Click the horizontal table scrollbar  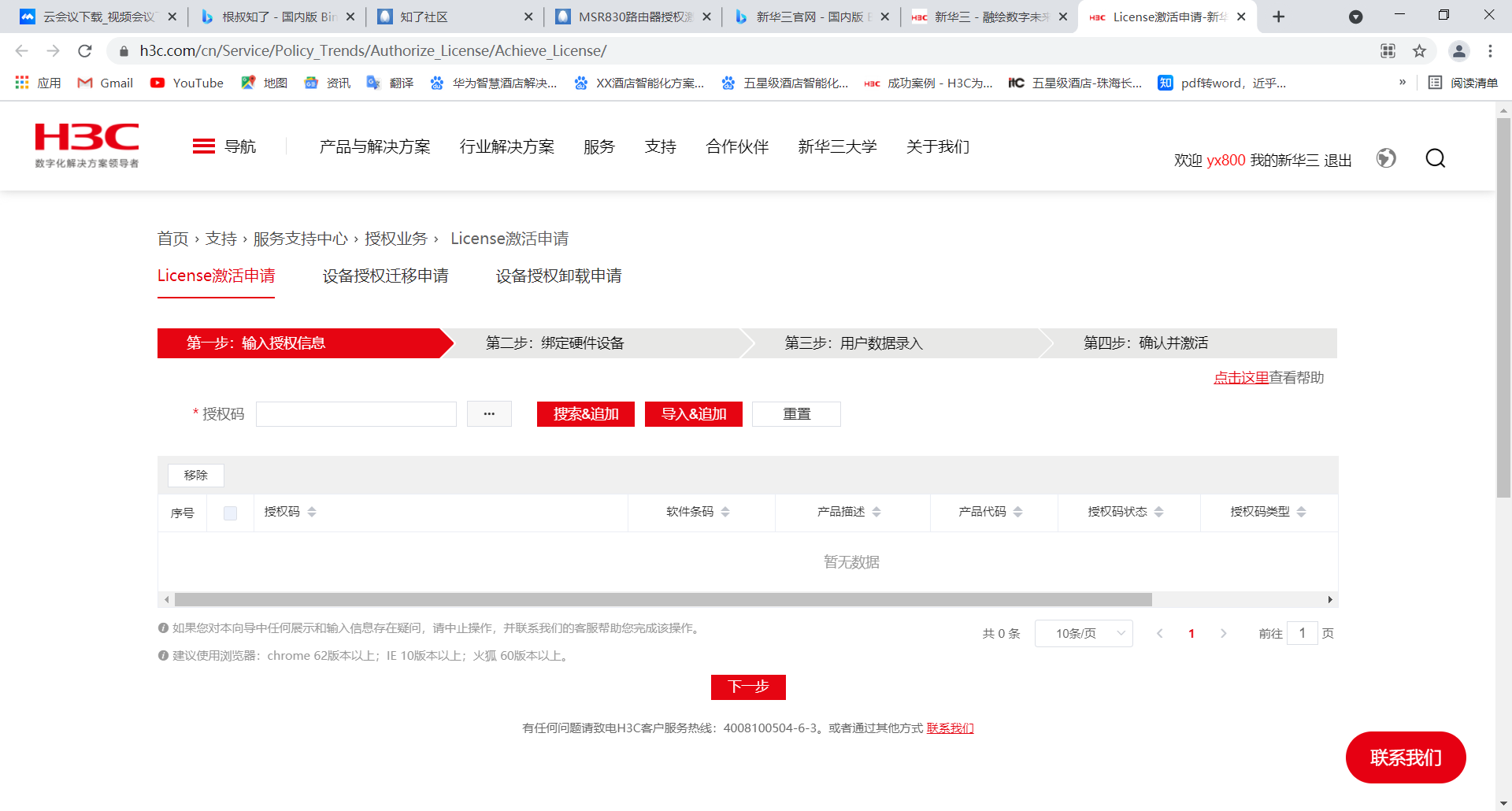click(663, 600)
